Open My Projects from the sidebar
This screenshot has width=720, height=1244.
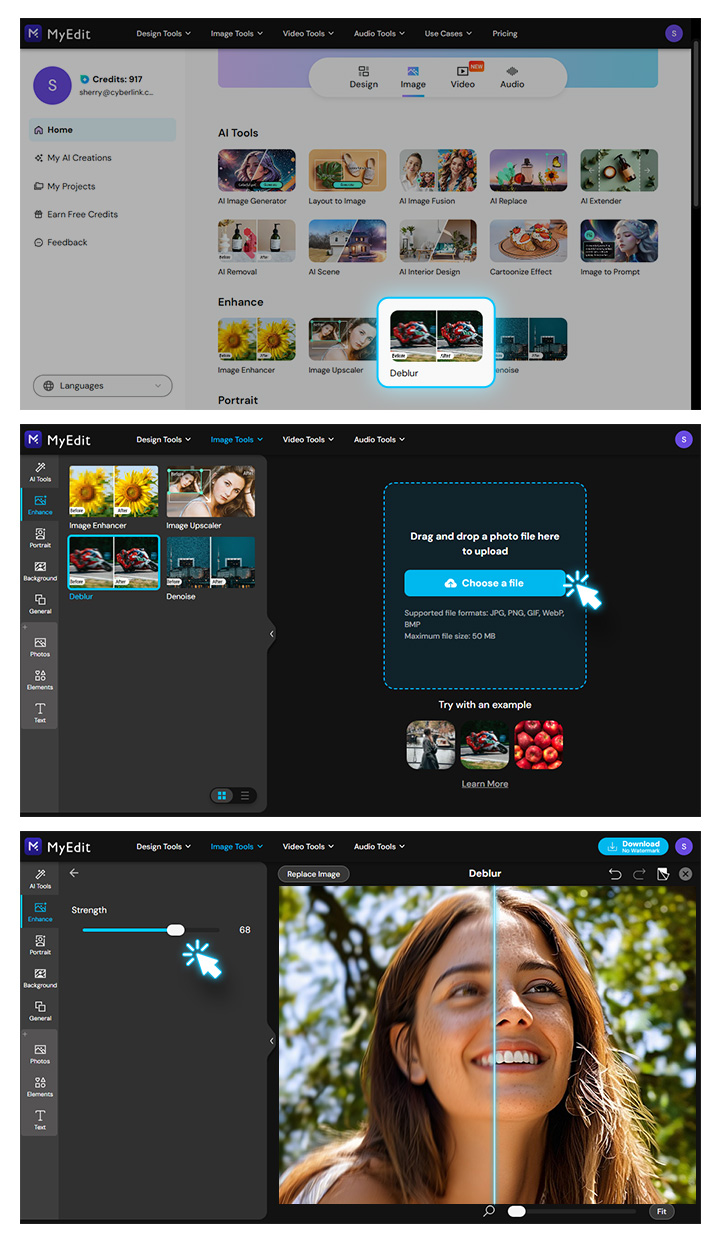[x=71, y=186]
